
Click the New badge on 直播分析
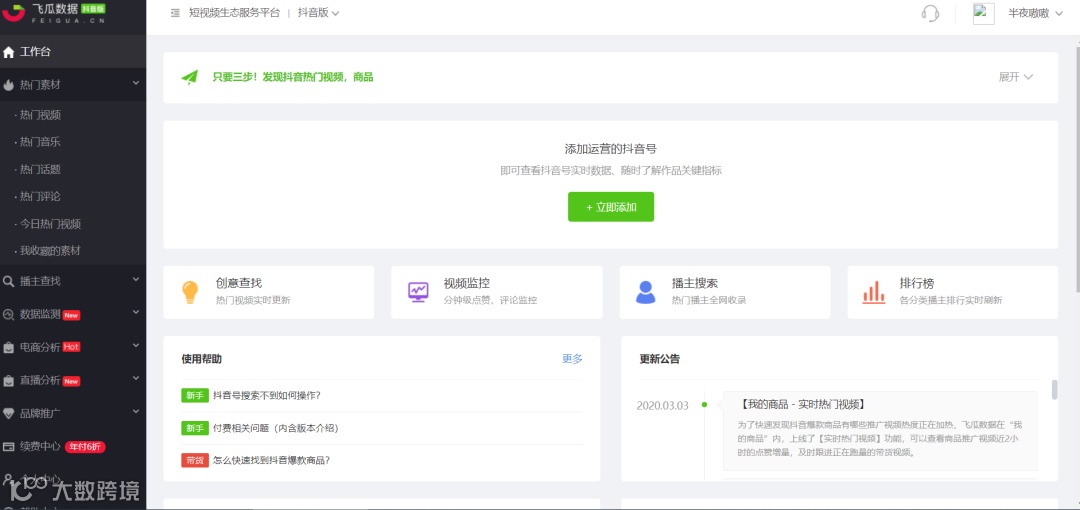[72, 381]
